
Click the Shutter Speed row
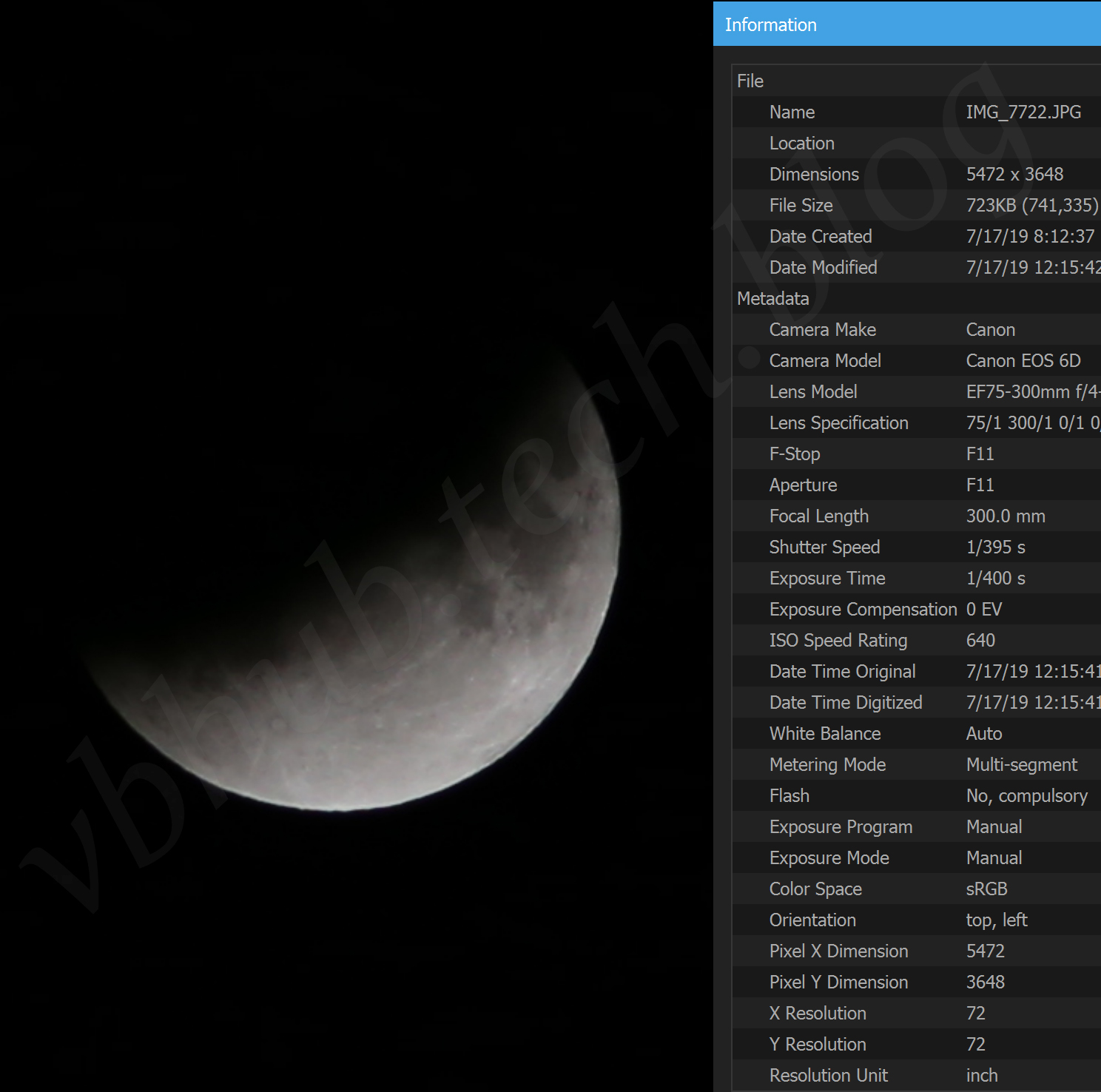point(917,547)
